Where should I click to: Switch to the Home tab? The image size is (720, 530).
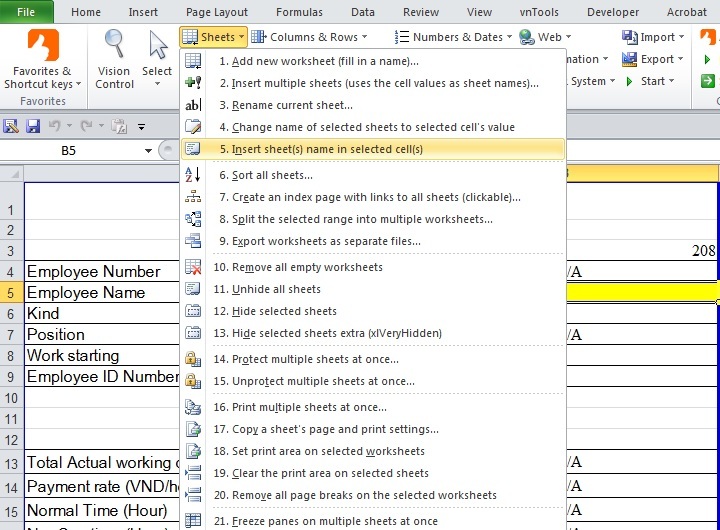[x=86, y=12]
